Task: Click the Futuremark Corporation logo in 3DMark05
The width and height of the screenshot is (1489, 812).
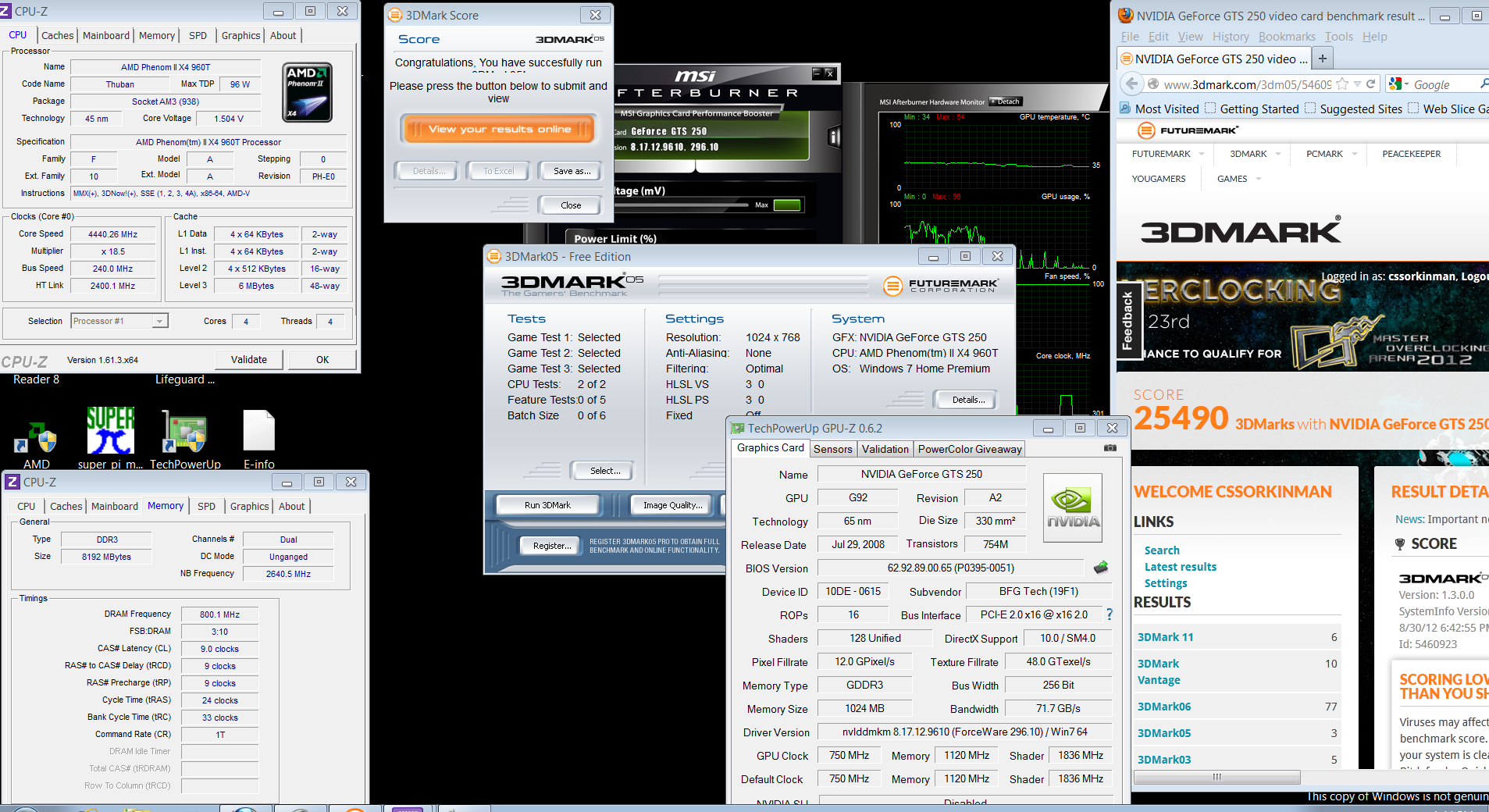Action: click(940, 286)
